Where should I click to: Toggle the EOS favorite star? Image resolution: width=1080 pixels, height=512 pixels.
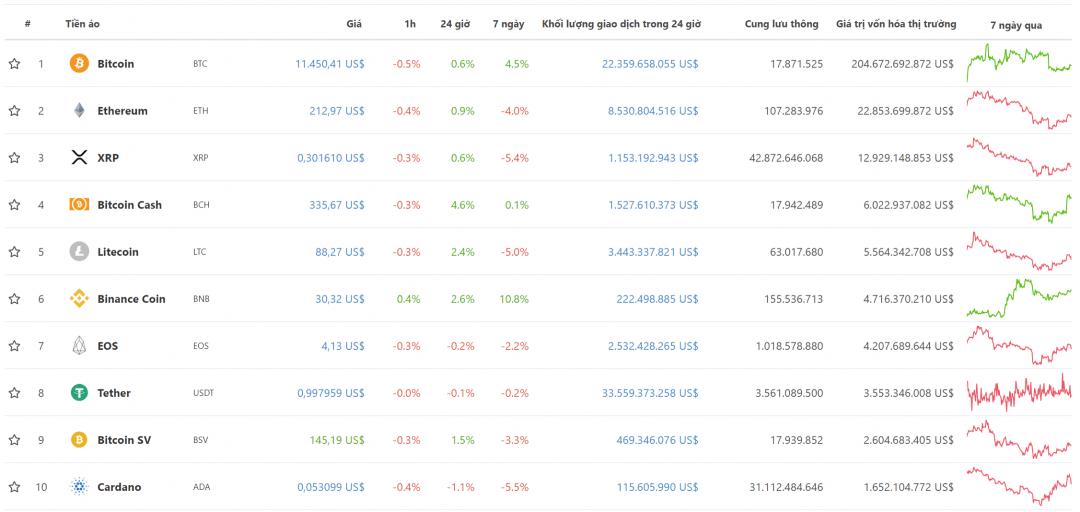pyautogui.click(x=14, y=346)
